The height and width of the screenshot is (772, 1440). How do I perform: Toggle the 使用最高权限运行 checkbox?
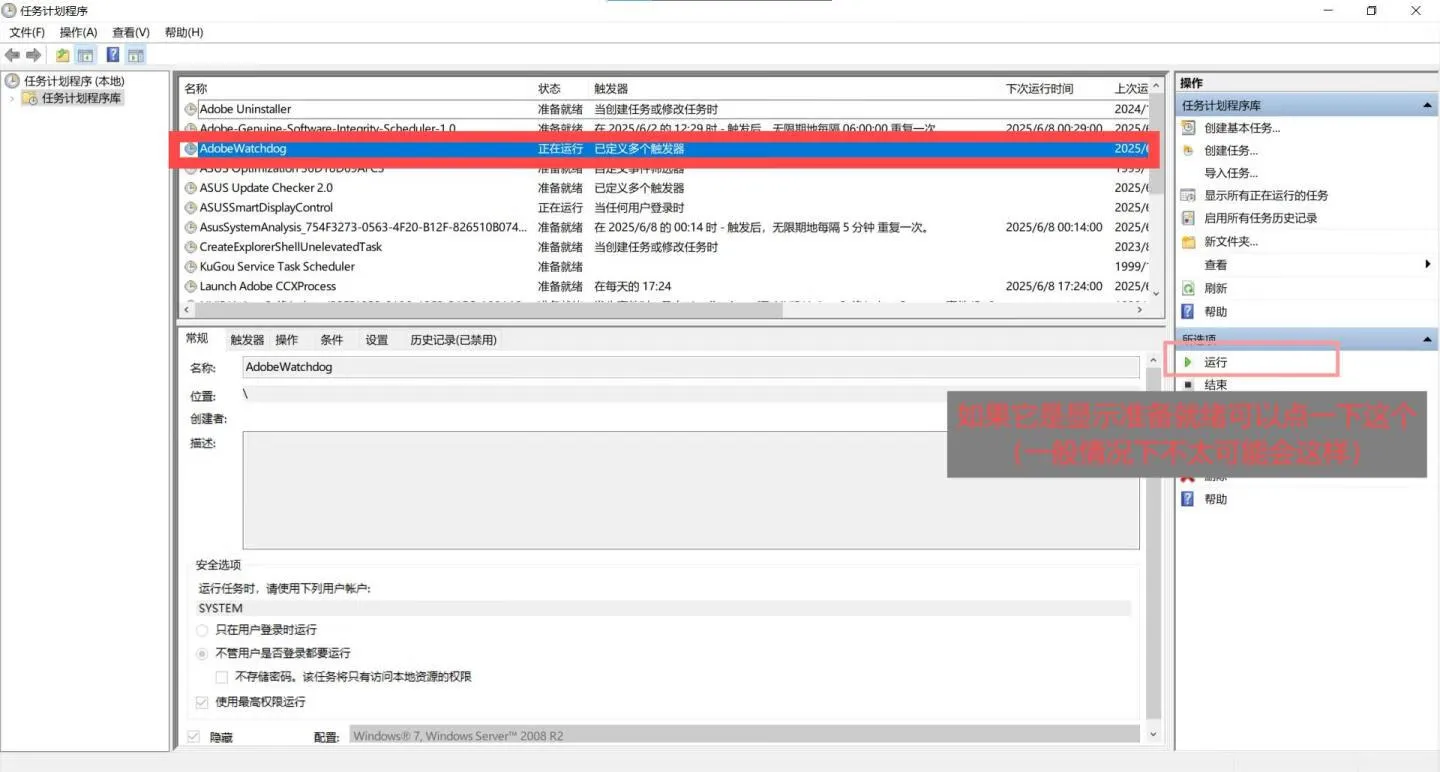[x=202, y=702]
